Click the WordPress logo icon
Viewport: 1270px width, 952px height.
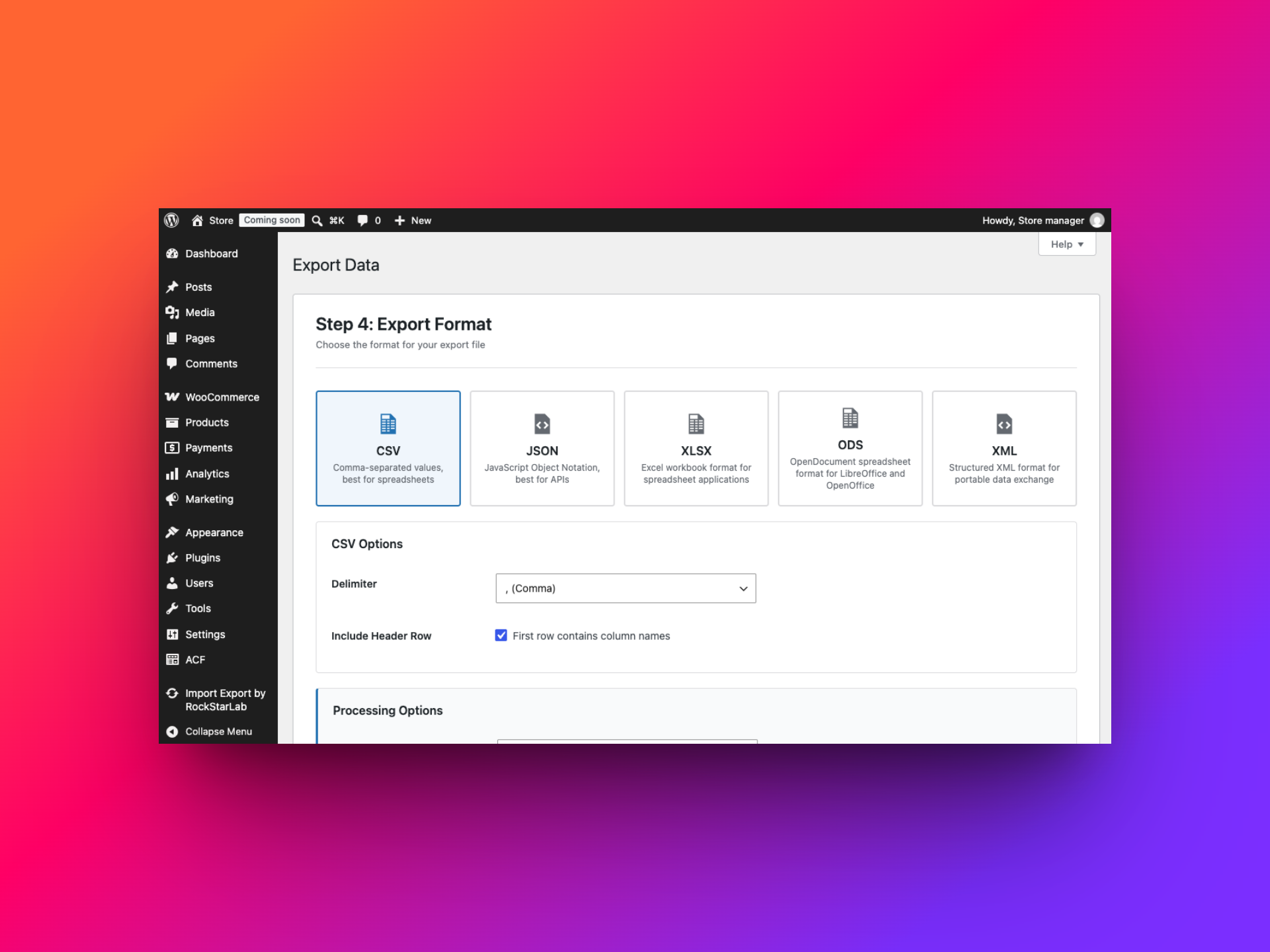[x=171, y=220]
